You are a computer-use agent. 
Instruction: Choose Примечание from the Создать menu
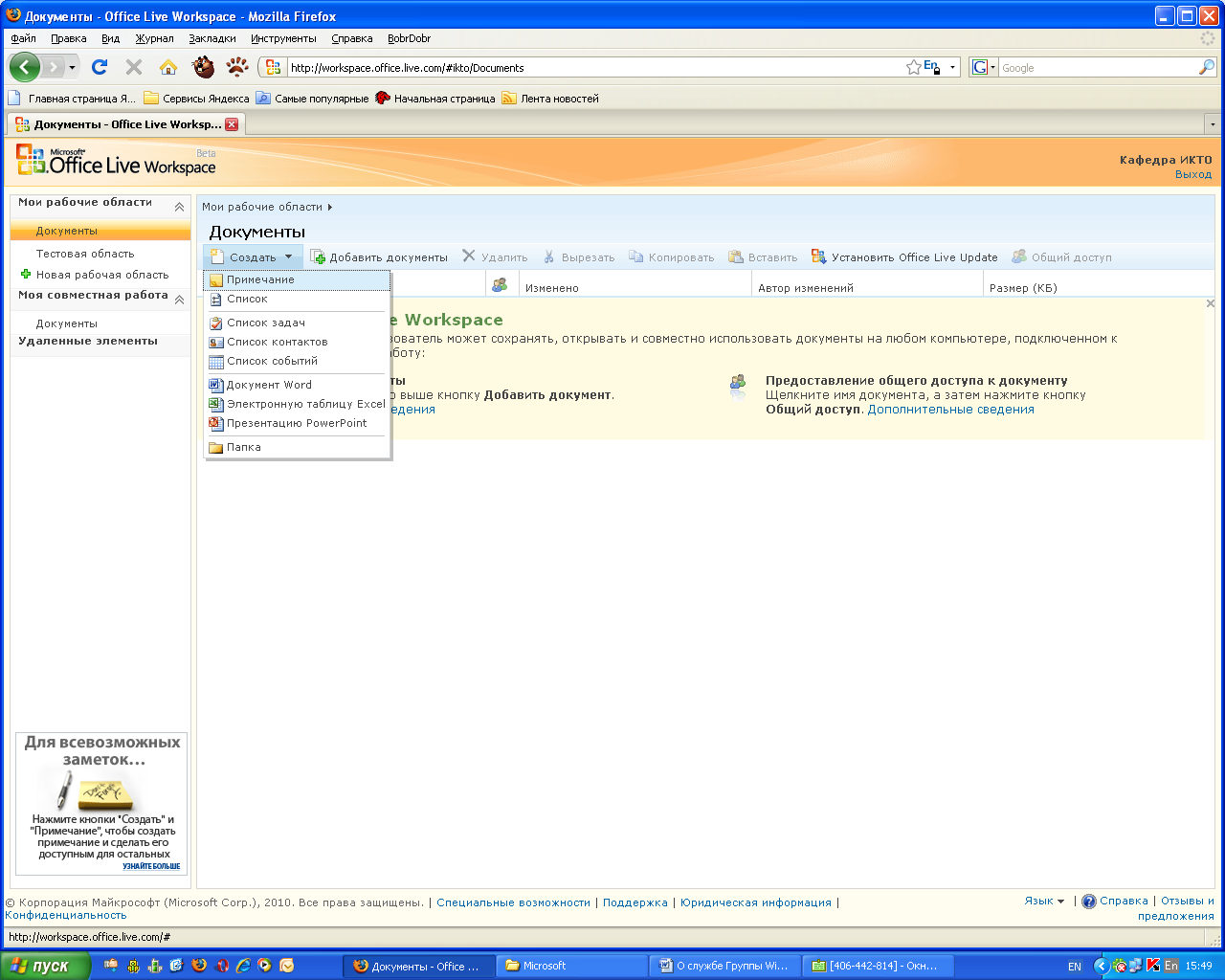point(298,279)
